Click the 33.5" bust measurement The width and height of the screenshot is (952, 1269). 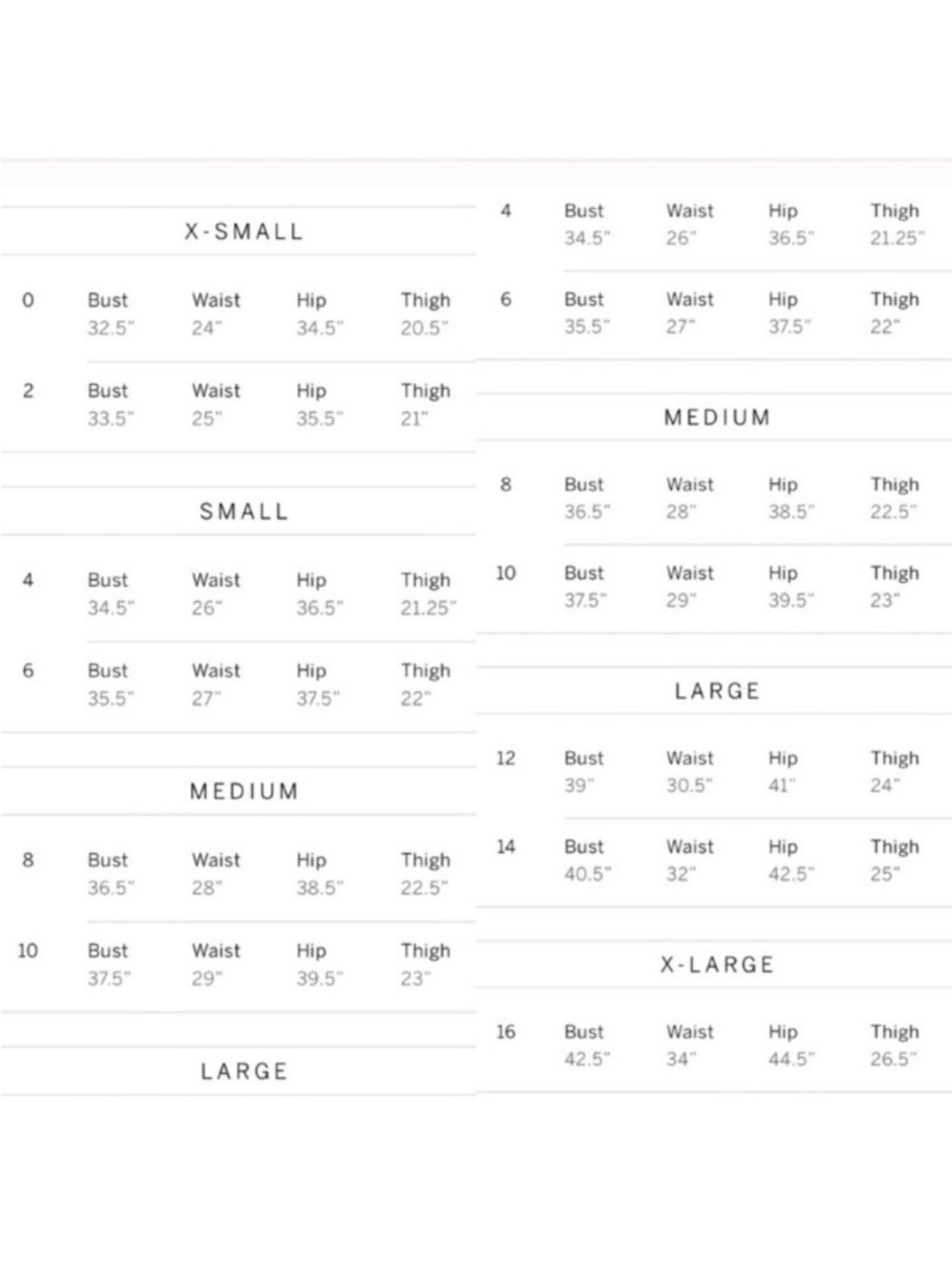coord(111,418)
